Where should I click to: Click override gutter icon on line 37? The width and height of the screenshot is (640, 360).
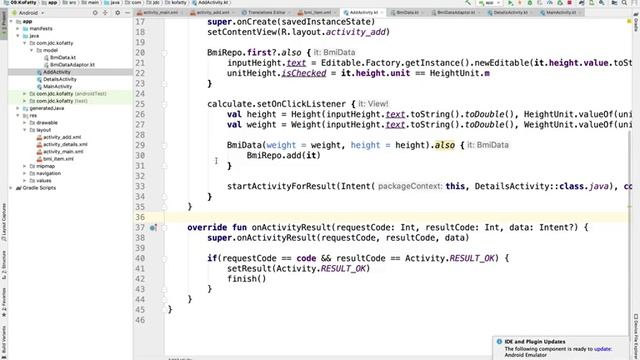tap(153, 228)
